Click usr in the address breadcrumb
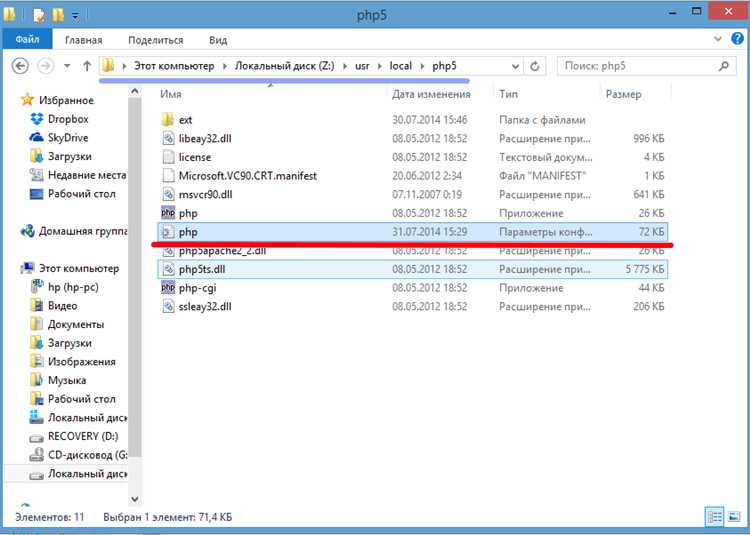 point(362,66)
